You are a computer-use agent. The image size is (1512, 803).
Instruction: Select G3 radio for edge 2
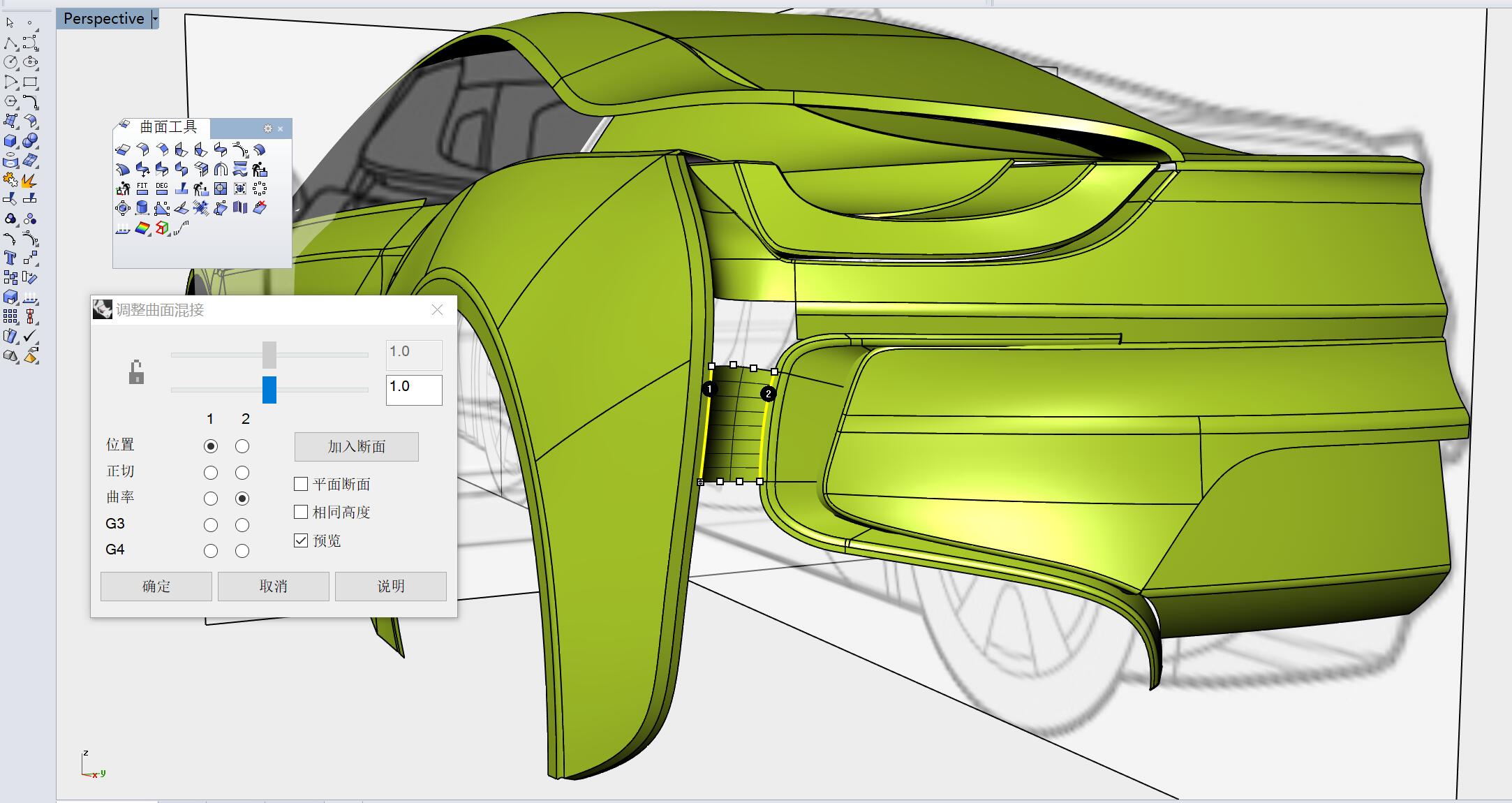(242, 525)
